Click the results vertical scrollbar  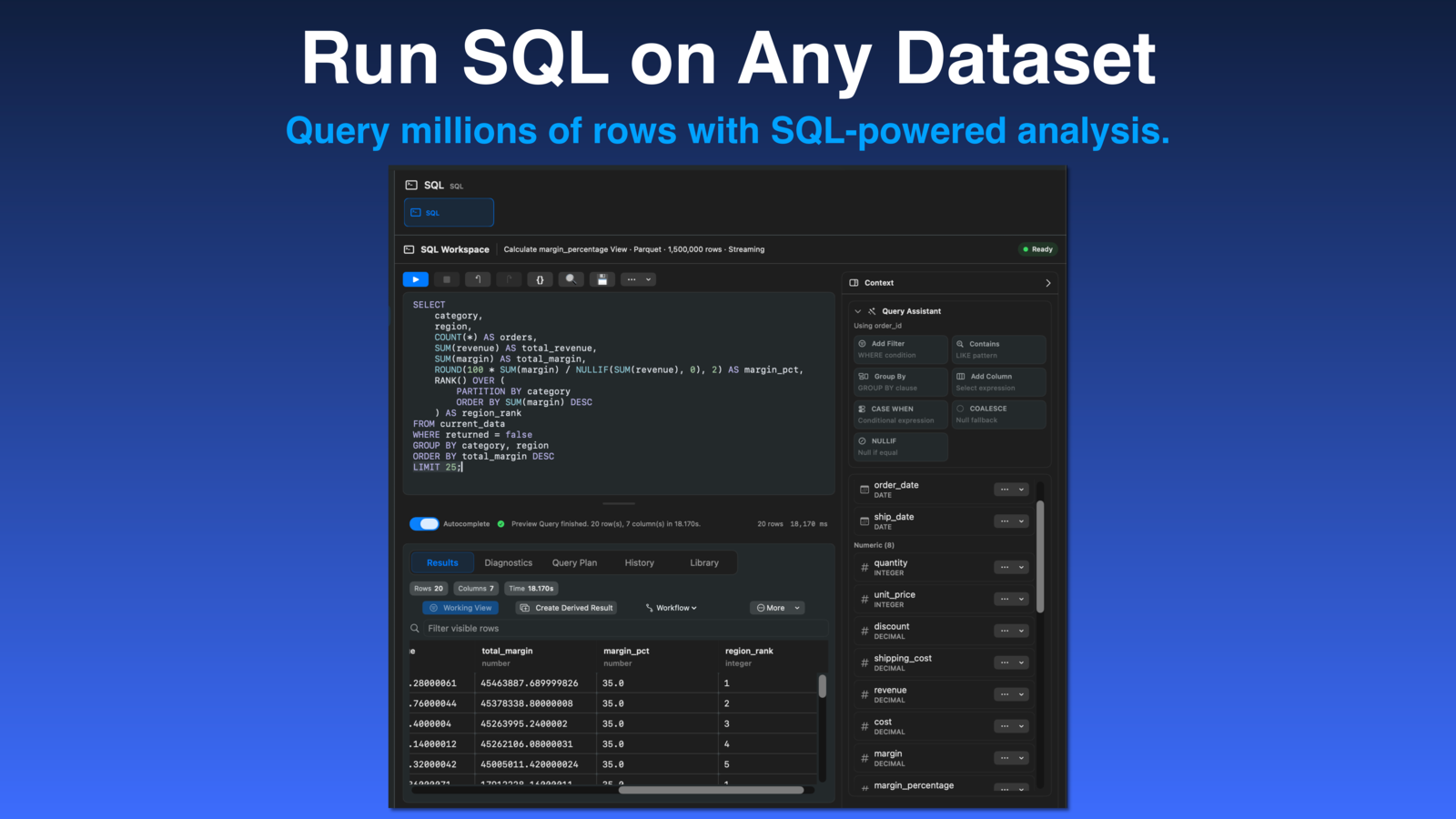click(x=822, y=686)
